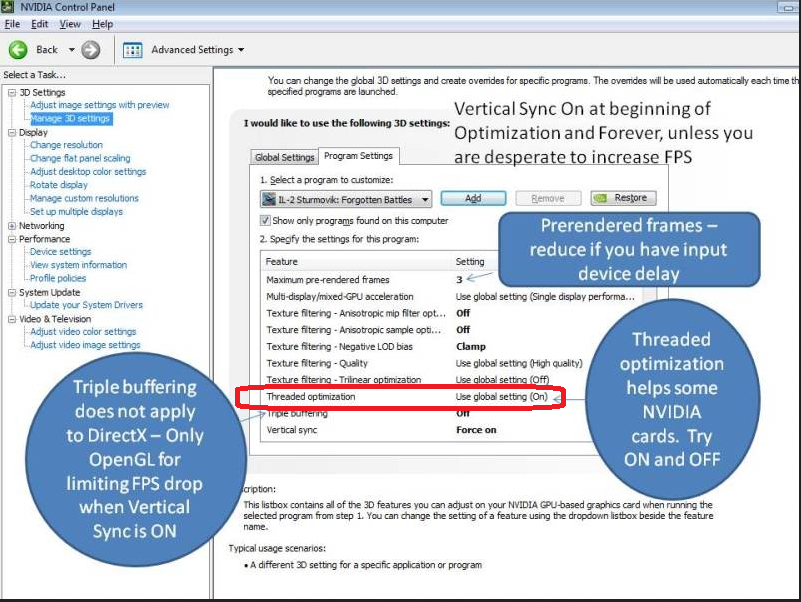Collapse the 3D Settings tree node
The image size is (801, 602).
coord(12,92)
